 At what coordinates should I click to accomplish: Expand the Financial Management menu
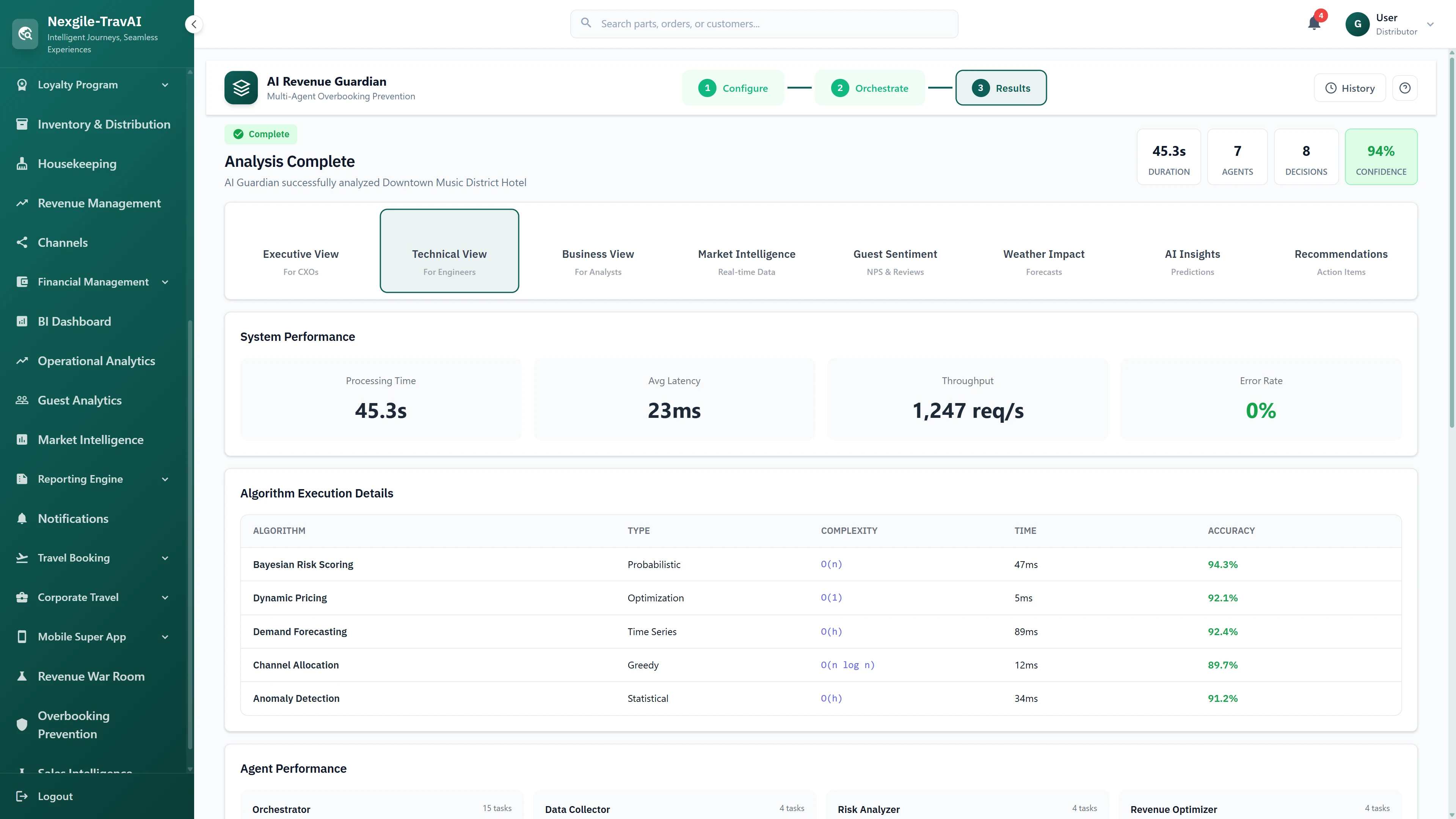pos(165,281)
